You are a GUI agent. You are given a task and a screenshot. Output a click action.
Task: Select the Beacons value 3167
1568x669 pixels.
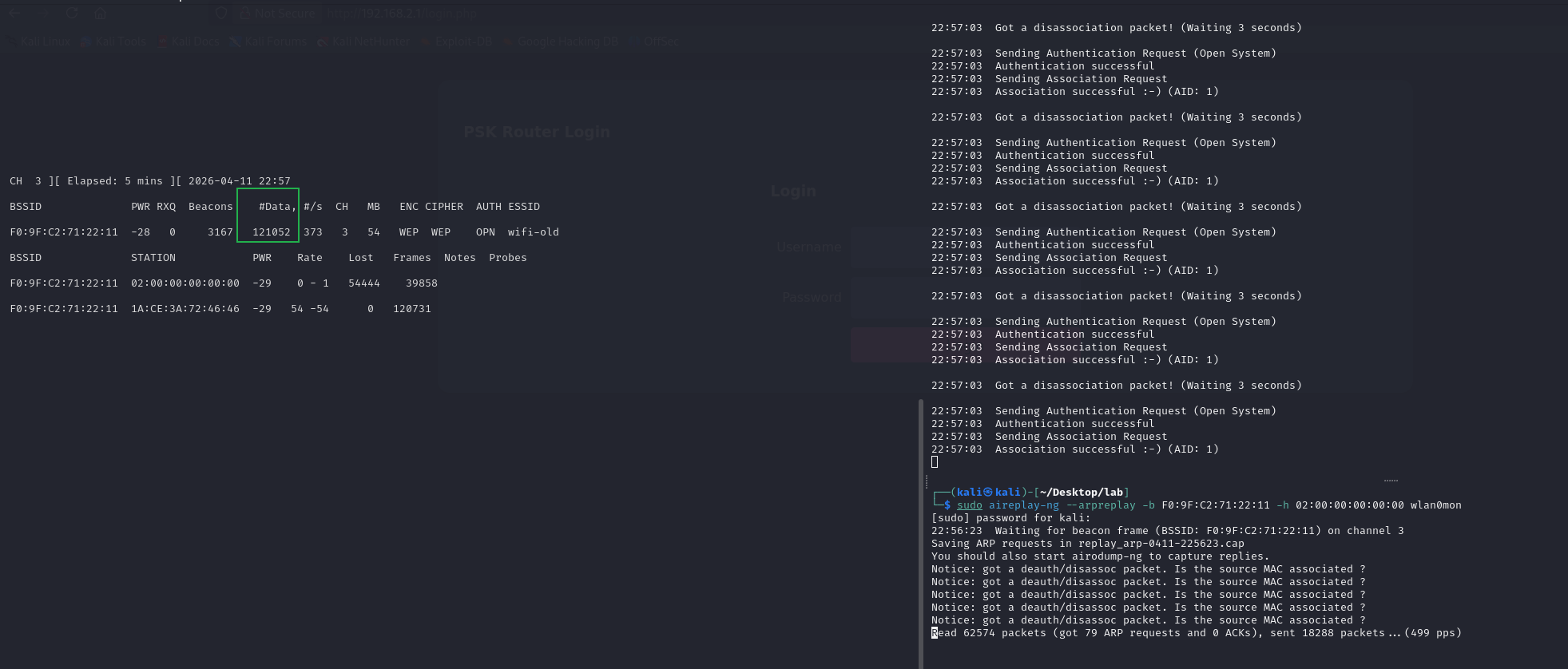pyautogui.click(x=220, y=232)
